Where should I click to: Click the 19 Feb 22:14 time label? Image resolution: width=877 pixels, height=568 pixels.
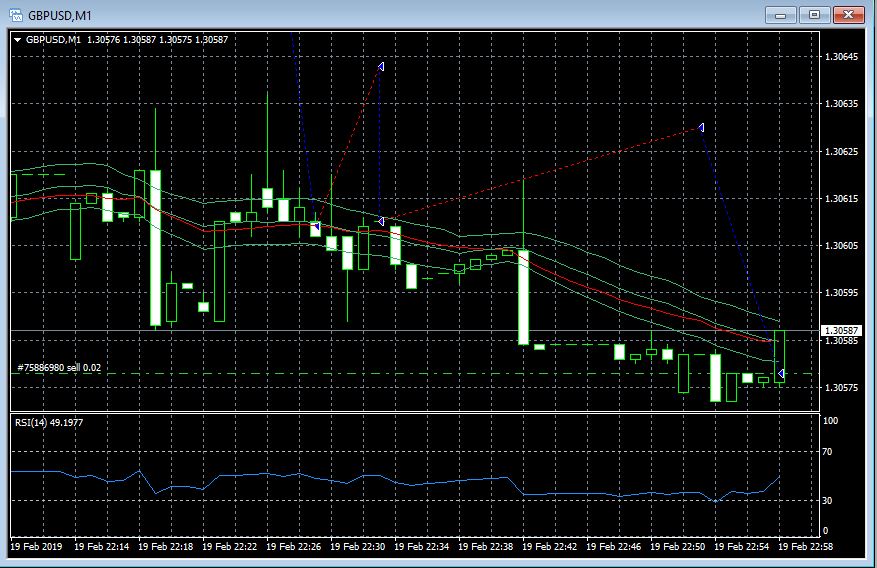tap(101, 546)
